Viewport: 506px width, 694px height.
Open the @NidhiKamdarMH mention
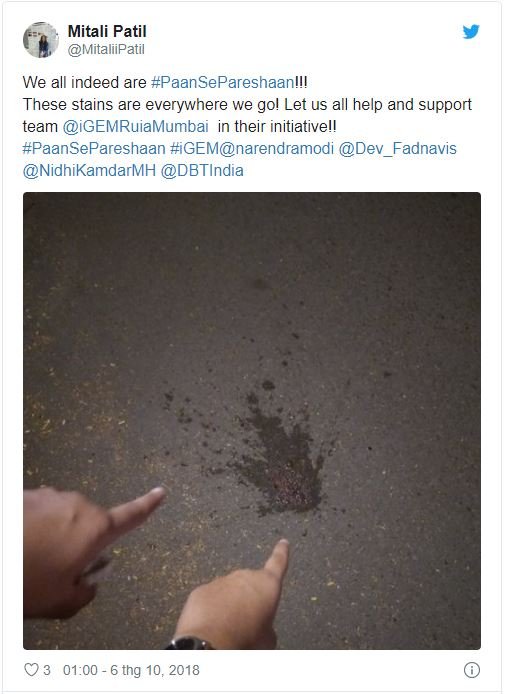point(89,170)
